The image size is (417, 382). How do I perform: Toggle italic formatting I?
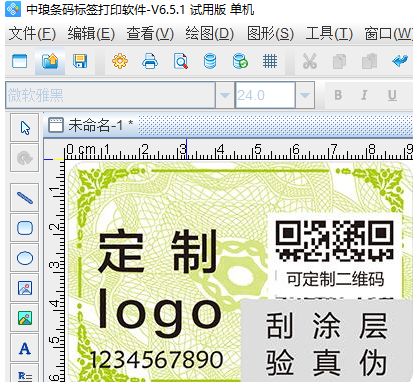364,95
